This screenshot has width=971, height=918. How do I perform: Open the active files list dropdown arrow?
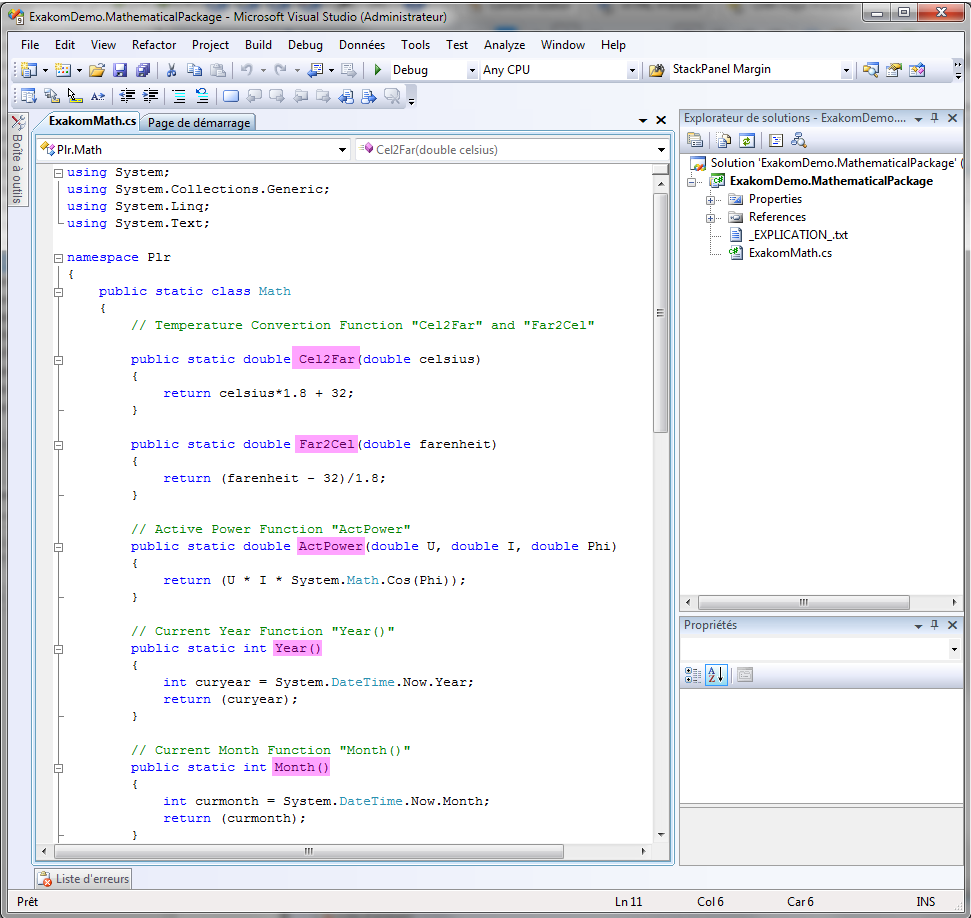[x=643, y=120]
